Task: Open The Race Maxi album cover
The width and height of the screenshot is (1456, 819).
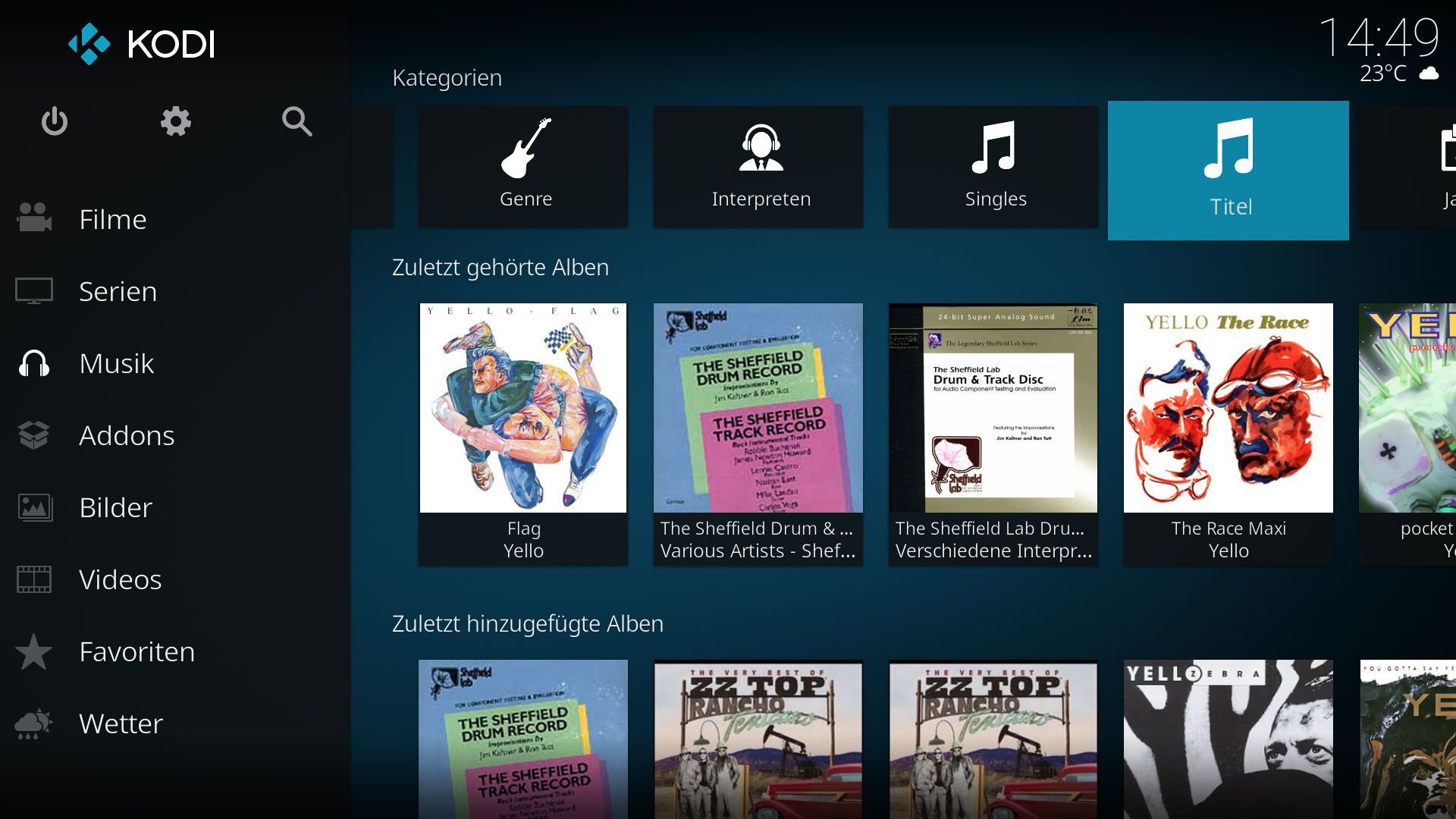Action: pos(1228,408)
